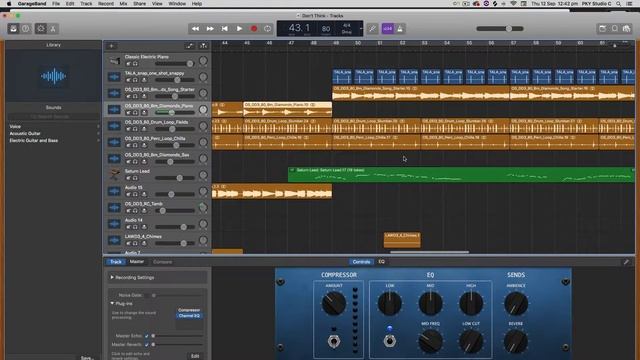Adjust volume slider of OS_RC_Tamb track

(x=175, y=211)
